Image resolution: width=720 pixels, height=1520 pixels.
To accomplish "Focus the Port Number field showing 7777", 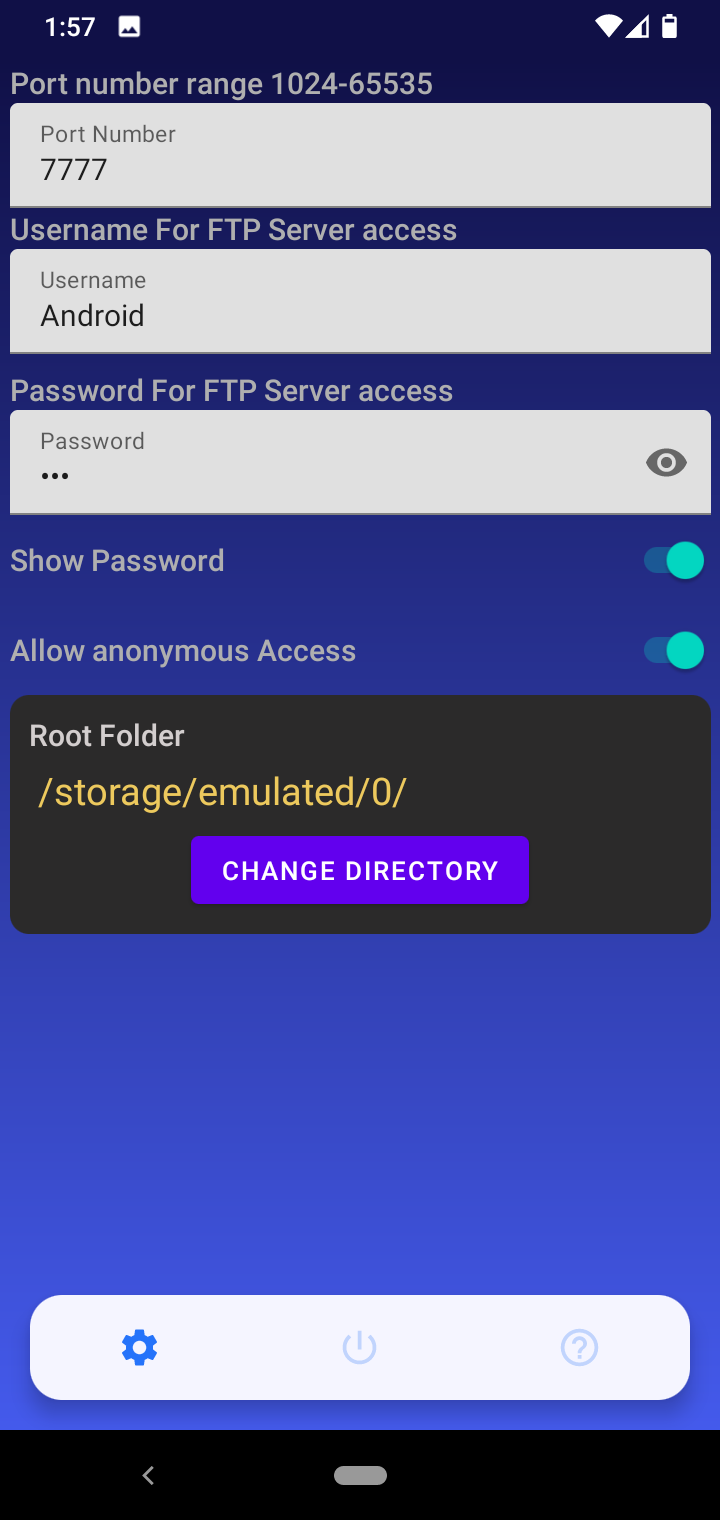I will pos(360,155).
